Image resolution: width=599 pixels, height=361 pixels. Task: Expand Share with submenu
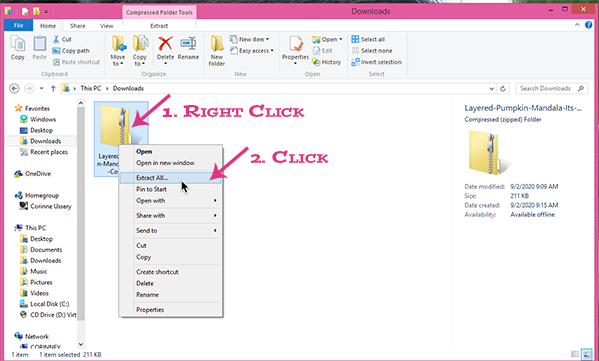(170, 215)
